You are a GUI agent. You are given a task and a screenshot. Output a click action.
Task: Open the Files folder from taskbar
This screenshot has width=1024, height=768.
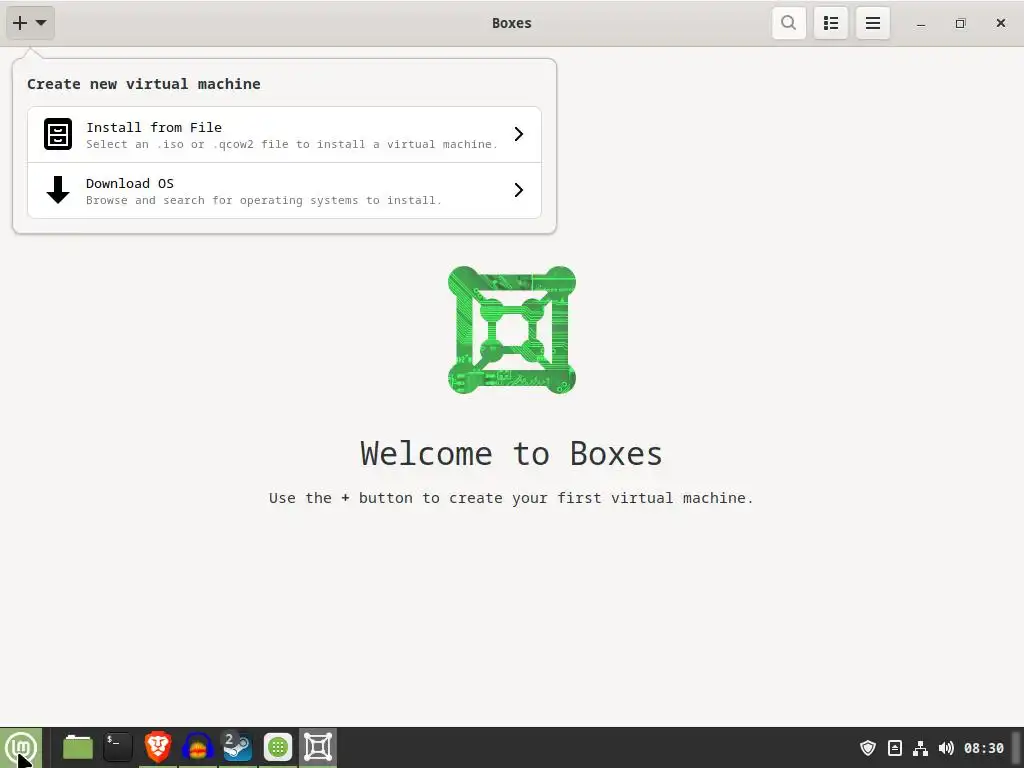tap(78, 747)
